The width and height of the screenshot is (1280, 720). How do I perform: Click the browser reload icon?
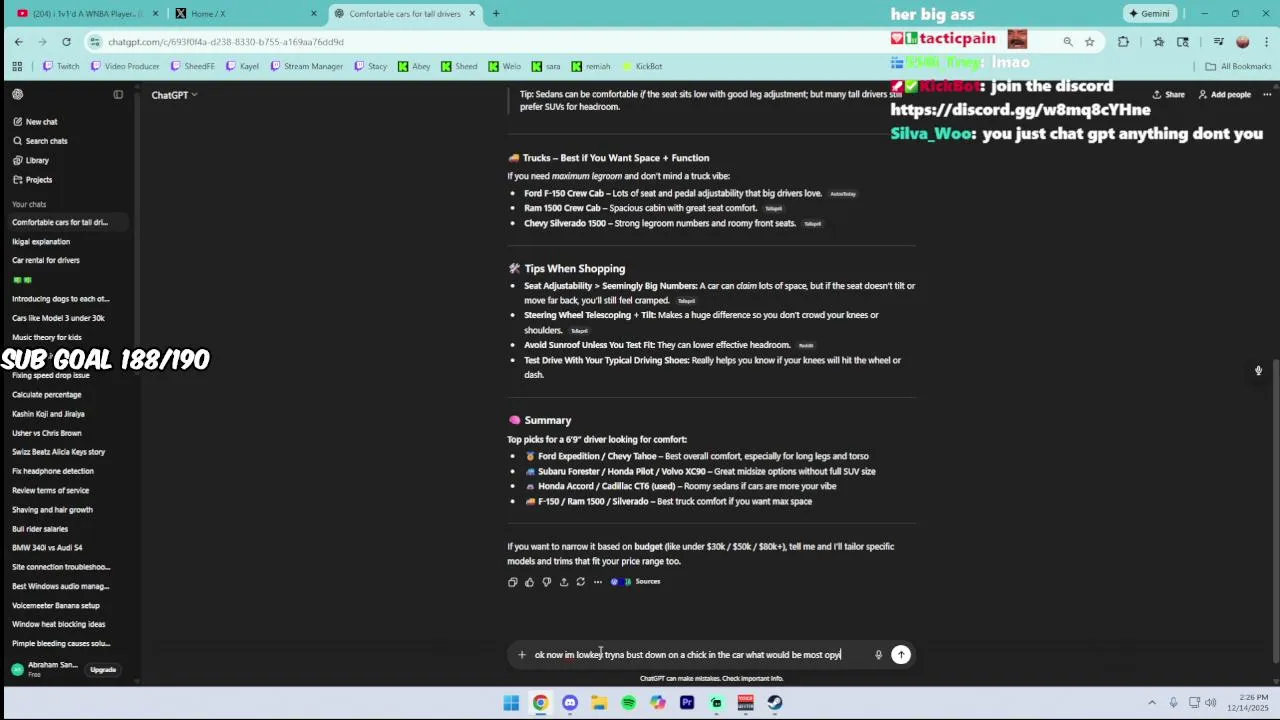[x=66, y=42]
